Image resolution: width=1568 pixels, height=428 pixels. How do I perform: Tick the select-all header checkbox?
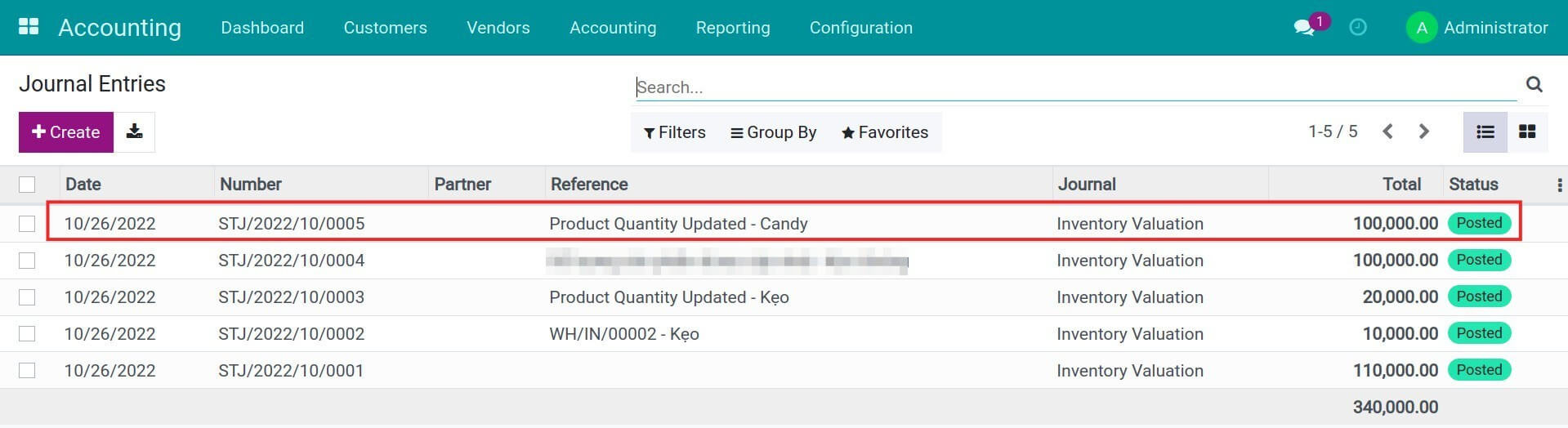click(x=27, y=185)
